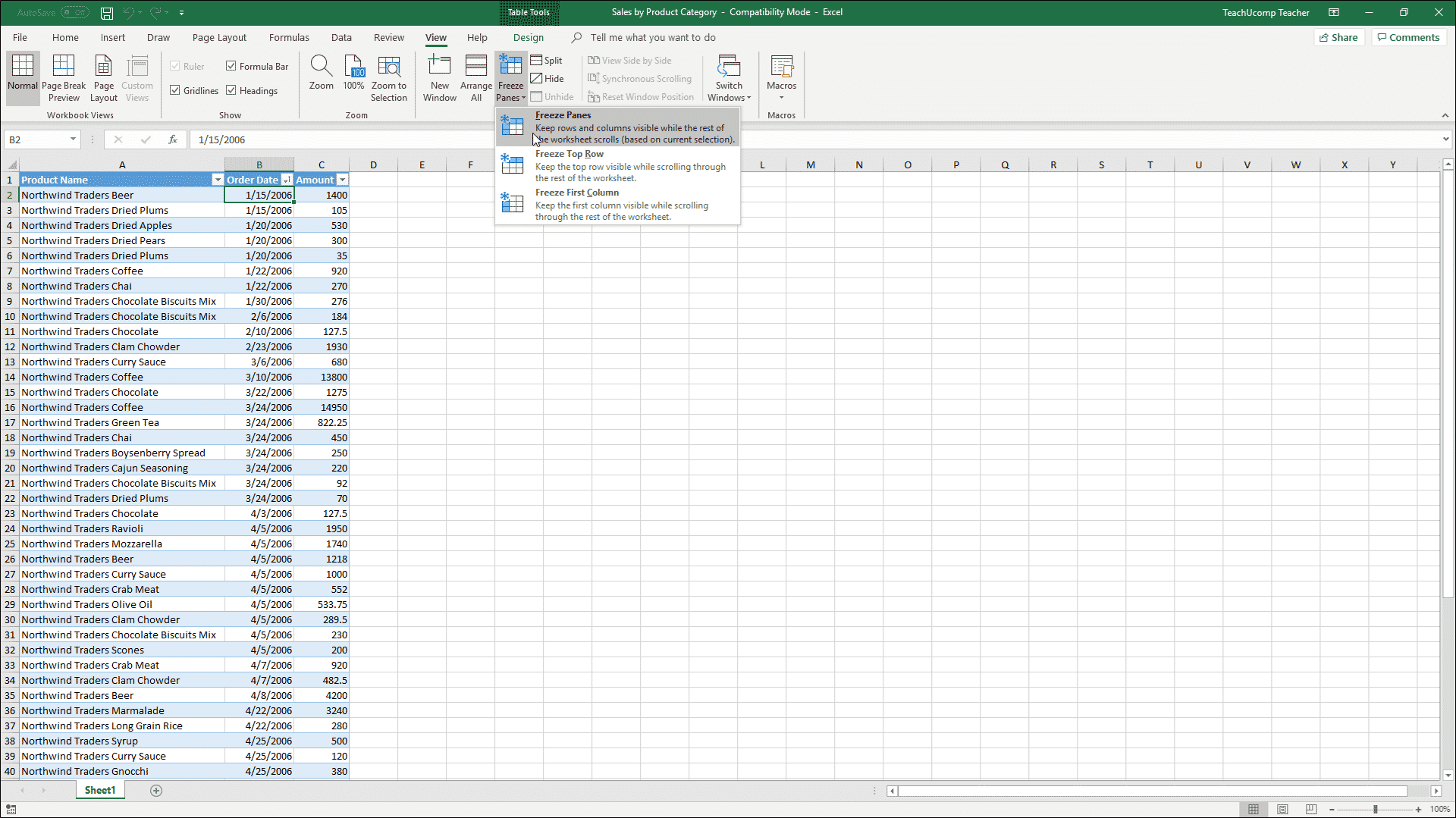Collapse the ribbon with the chevron
The image size is (1456, 818).
click(1445, 115)
